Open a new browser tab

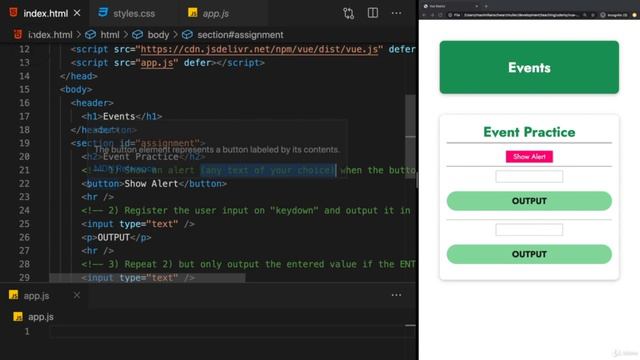click(x=486, y=6)
